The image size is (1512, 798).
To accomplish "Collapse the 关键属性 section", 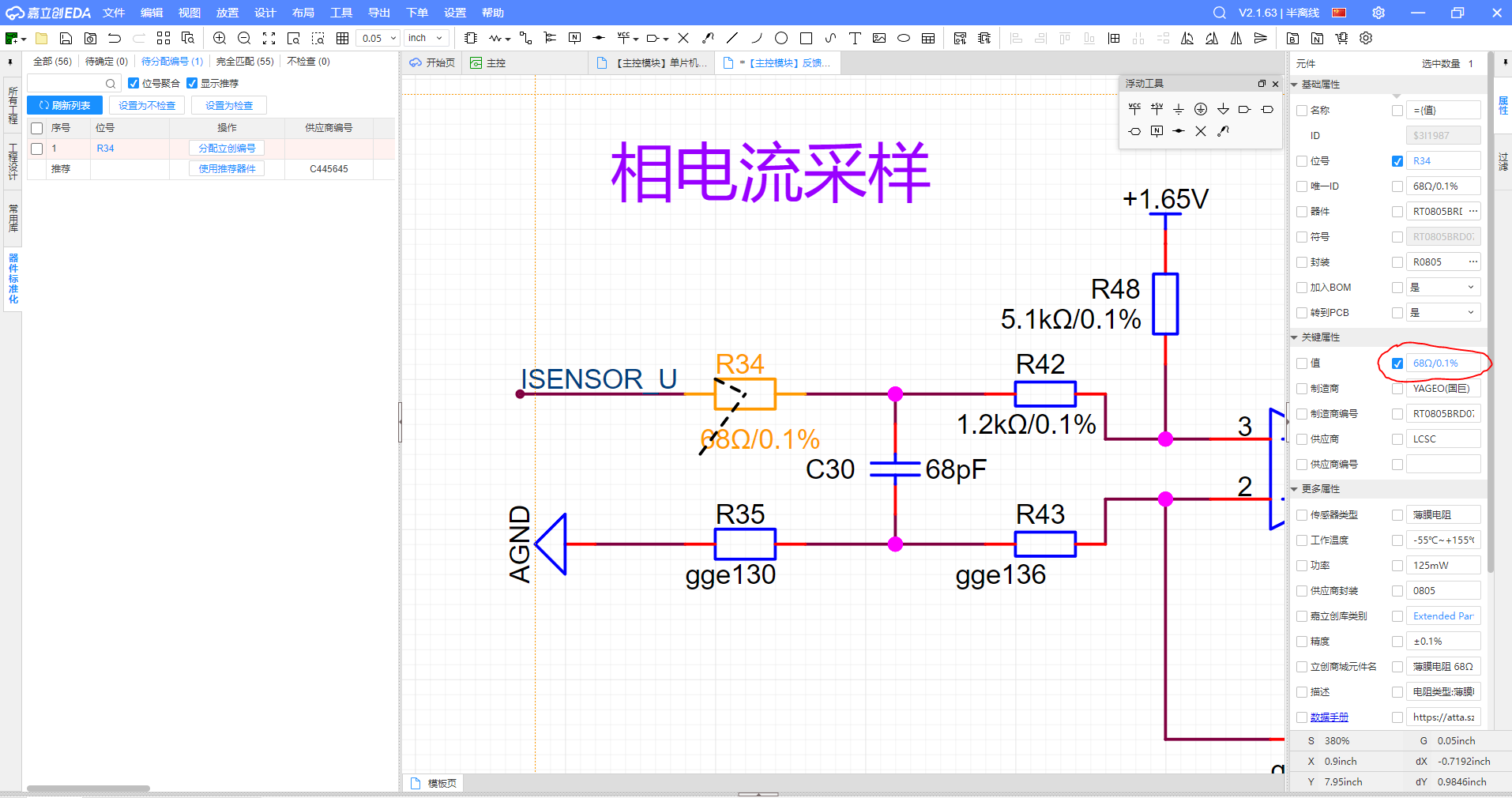I will (1295, 337).
